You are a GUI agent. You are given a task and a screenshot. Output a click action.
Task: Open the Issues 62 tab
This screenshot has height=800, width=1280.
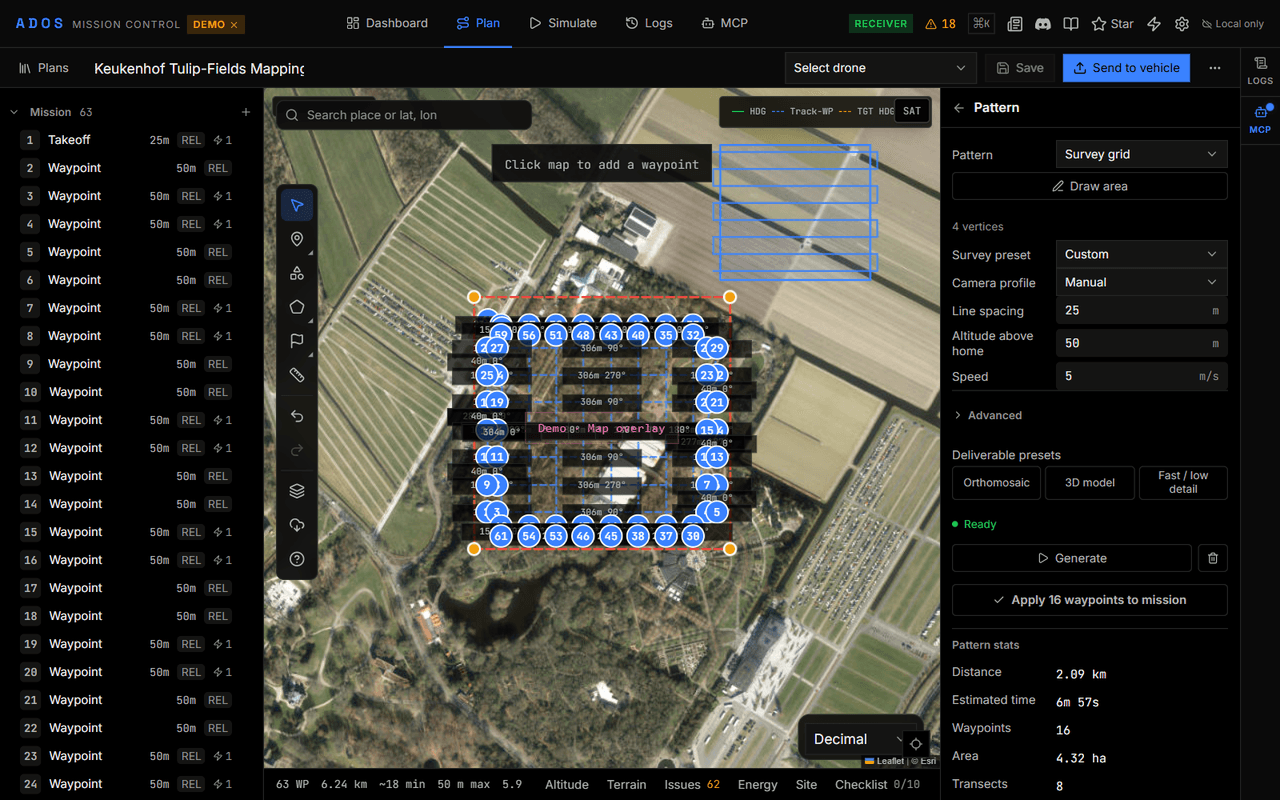tap(692, 785)
